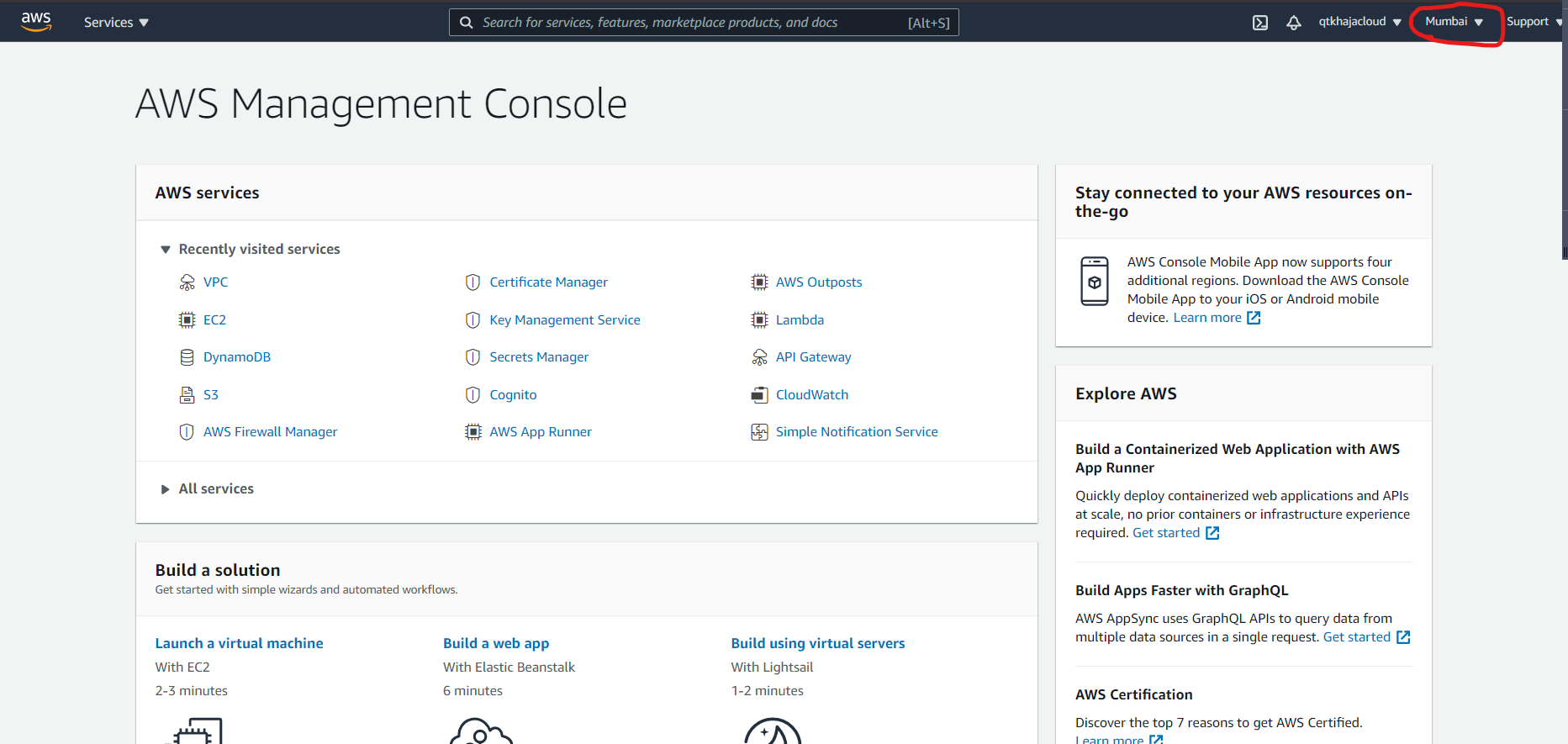Click the search magnifier icon
The width and height of the screenshot is (1568, 744).
466,23
